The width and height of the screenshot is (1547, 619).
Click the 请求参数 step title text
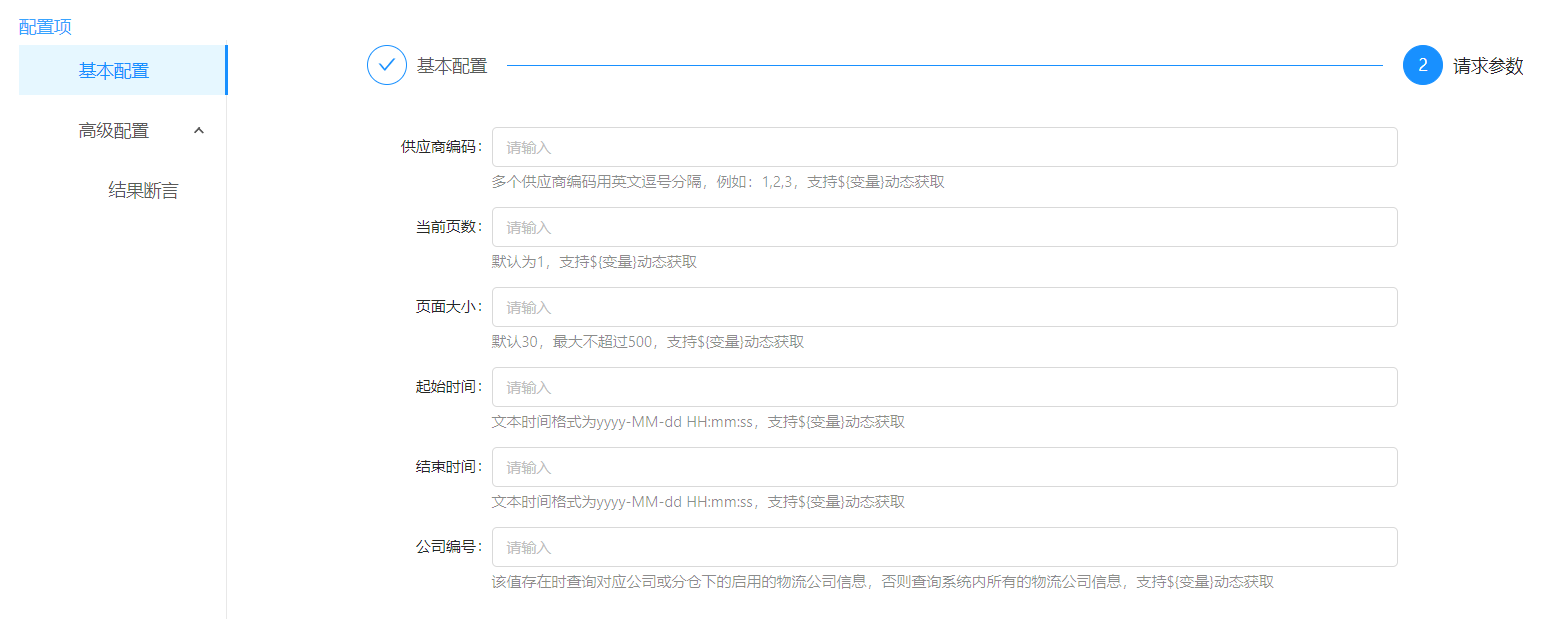click(1488, 66)
